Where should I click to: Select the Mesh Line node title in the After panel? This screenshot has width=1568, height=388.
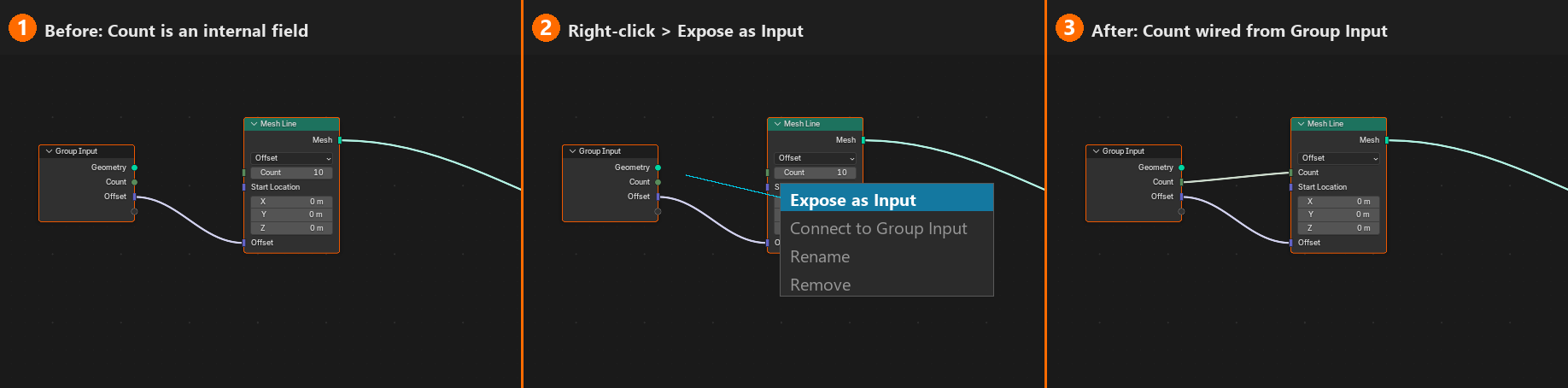click(1325, 124)
